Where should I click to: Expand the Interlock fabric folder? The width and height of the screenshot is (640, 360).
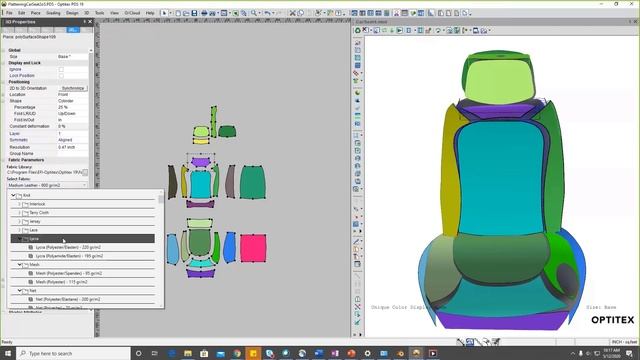19,204
